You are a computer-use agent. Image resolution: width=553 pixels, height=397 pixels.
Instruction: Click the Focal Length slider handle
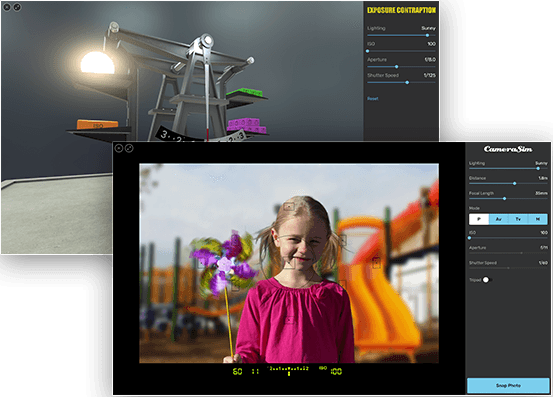504,198
